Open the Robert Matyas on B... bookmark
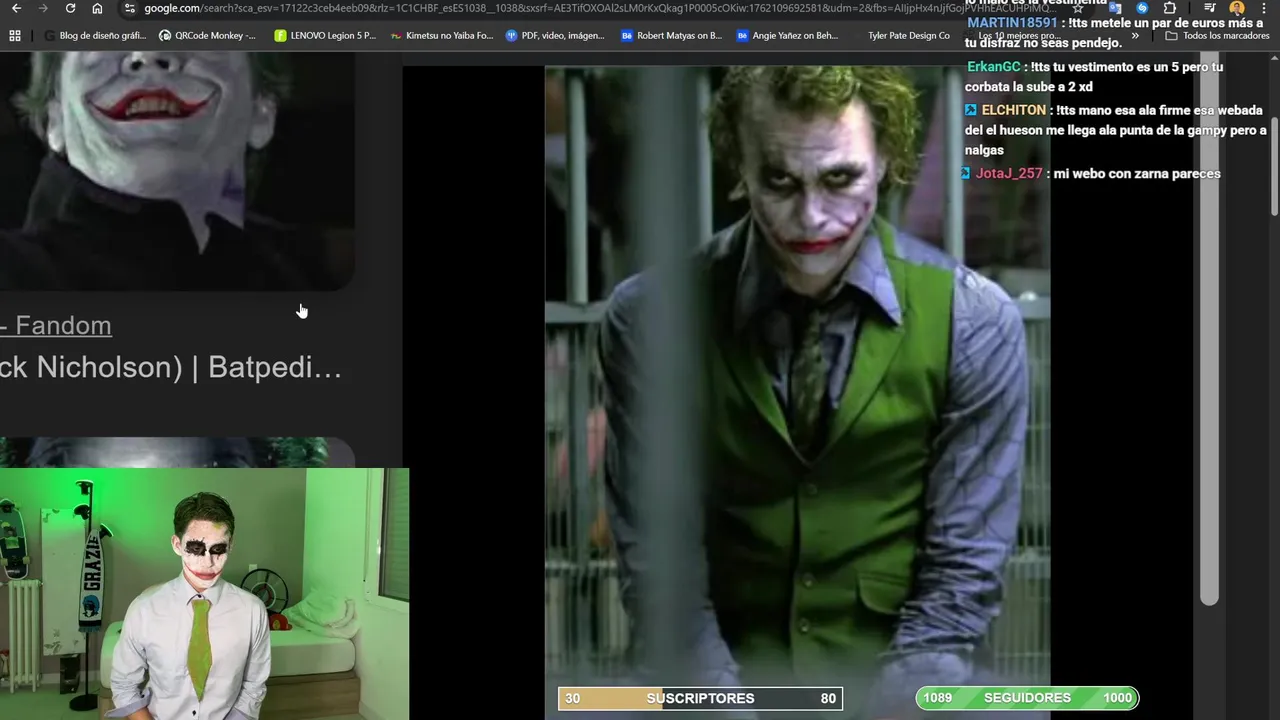The image size is (1280, 720). click(671, 35)
